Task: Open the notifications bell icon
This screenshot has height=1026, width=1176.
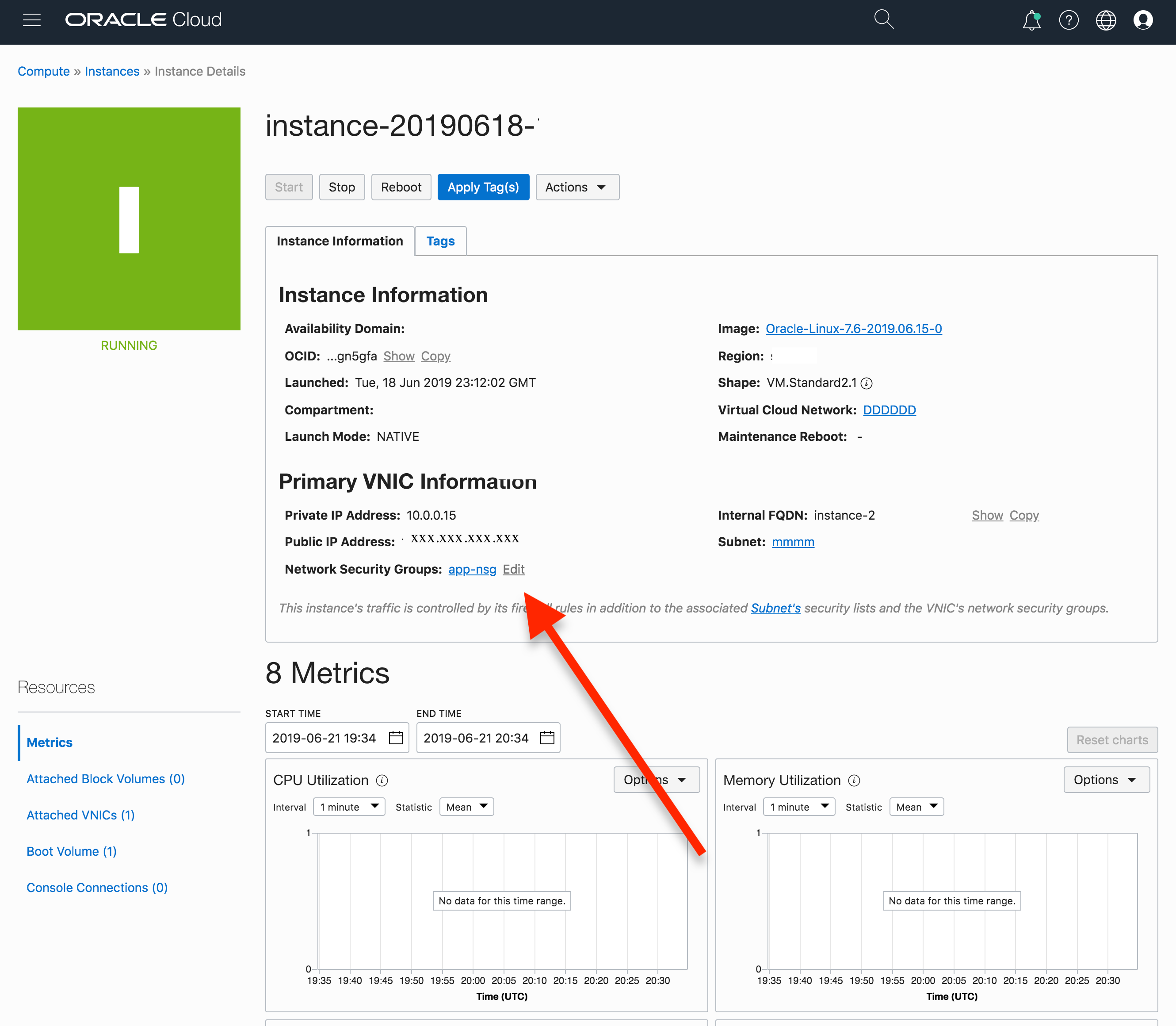Action: (x=1031, y=20)
